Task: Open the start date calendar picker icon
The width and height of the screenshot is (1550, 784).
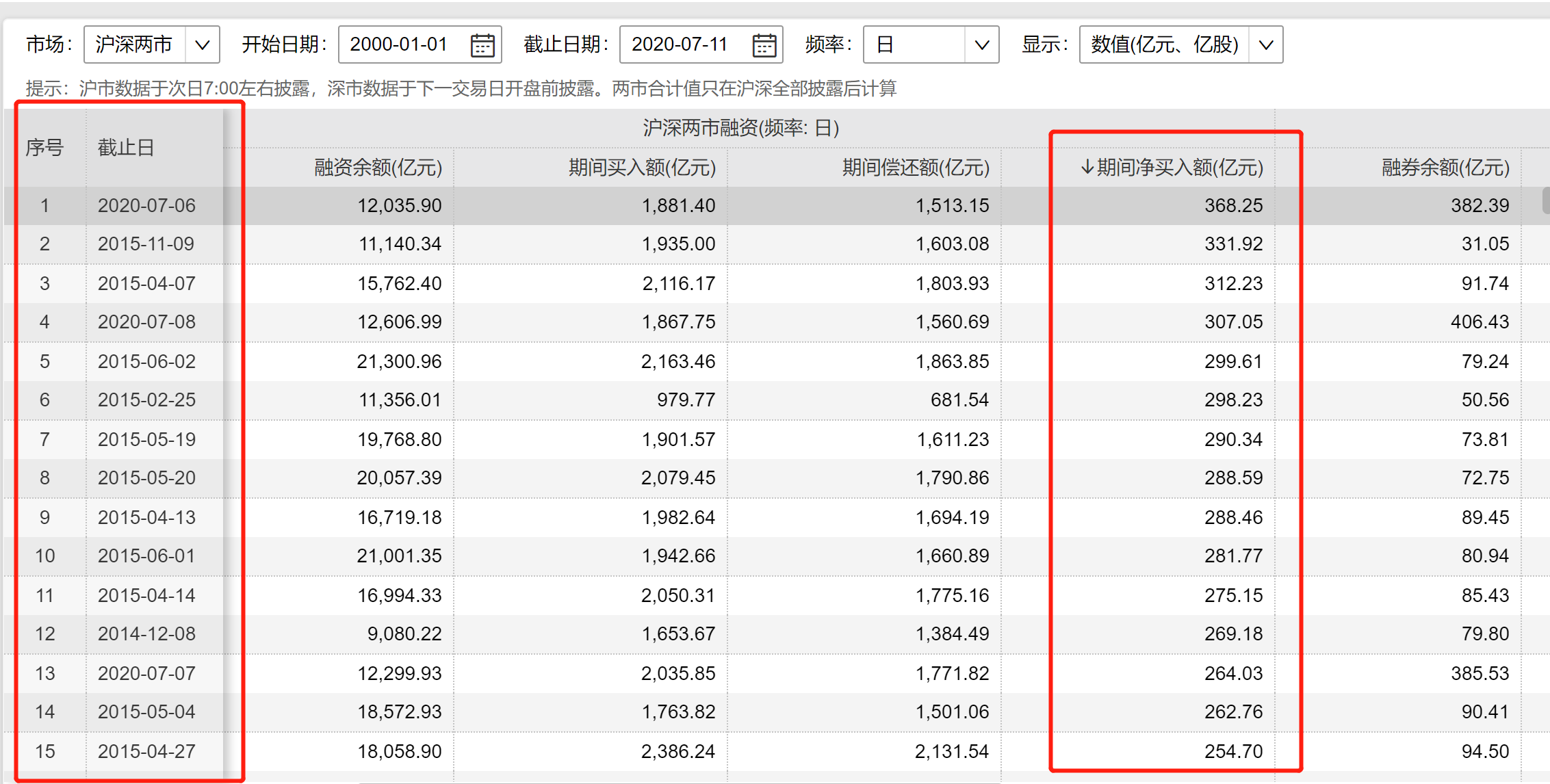Action: pyautogui.click(x=482, y=45)
